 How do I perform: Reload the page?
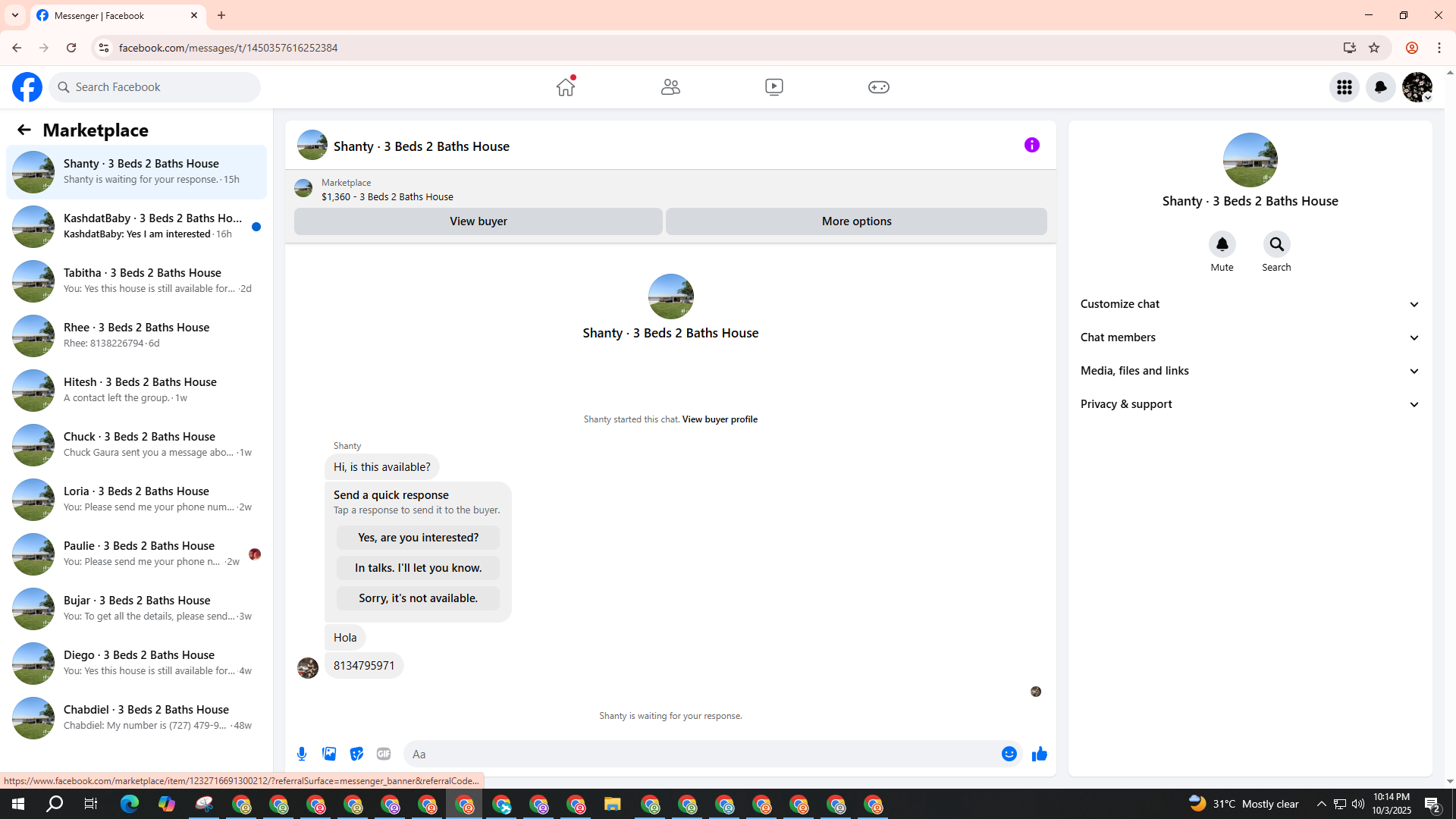click(71, 48)
